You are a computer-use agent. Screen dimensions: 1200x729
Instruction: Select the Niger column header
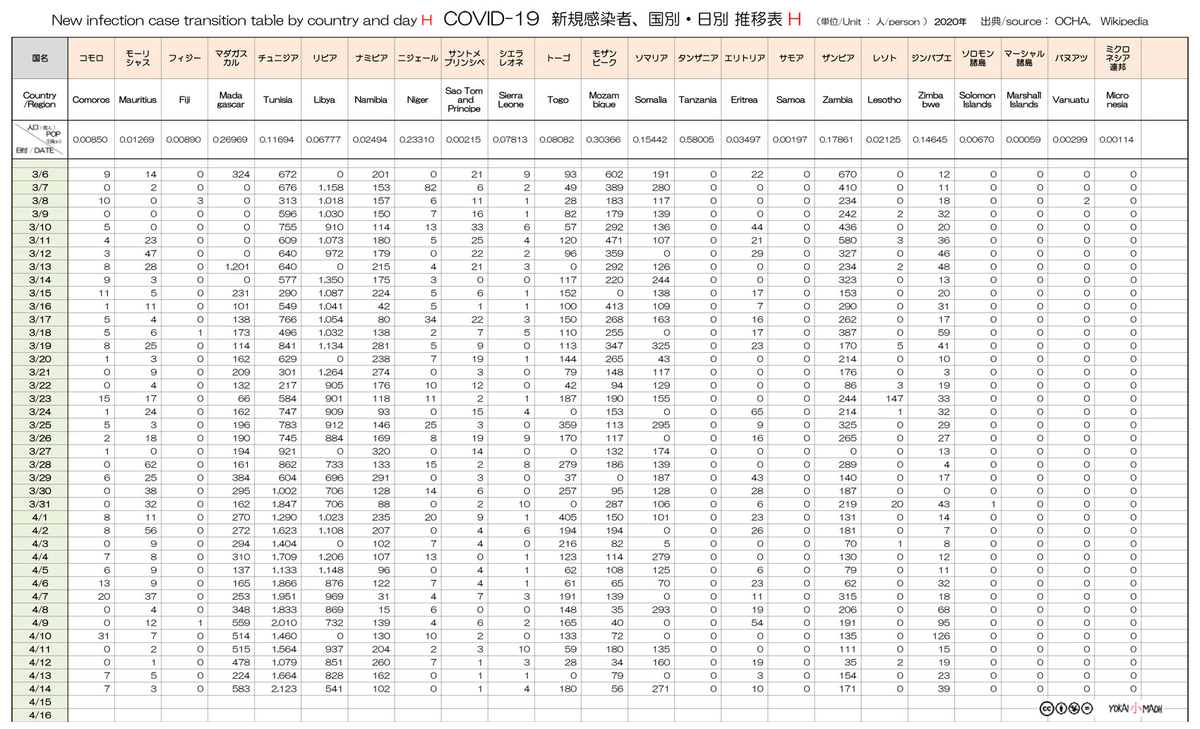pos(418,100)
